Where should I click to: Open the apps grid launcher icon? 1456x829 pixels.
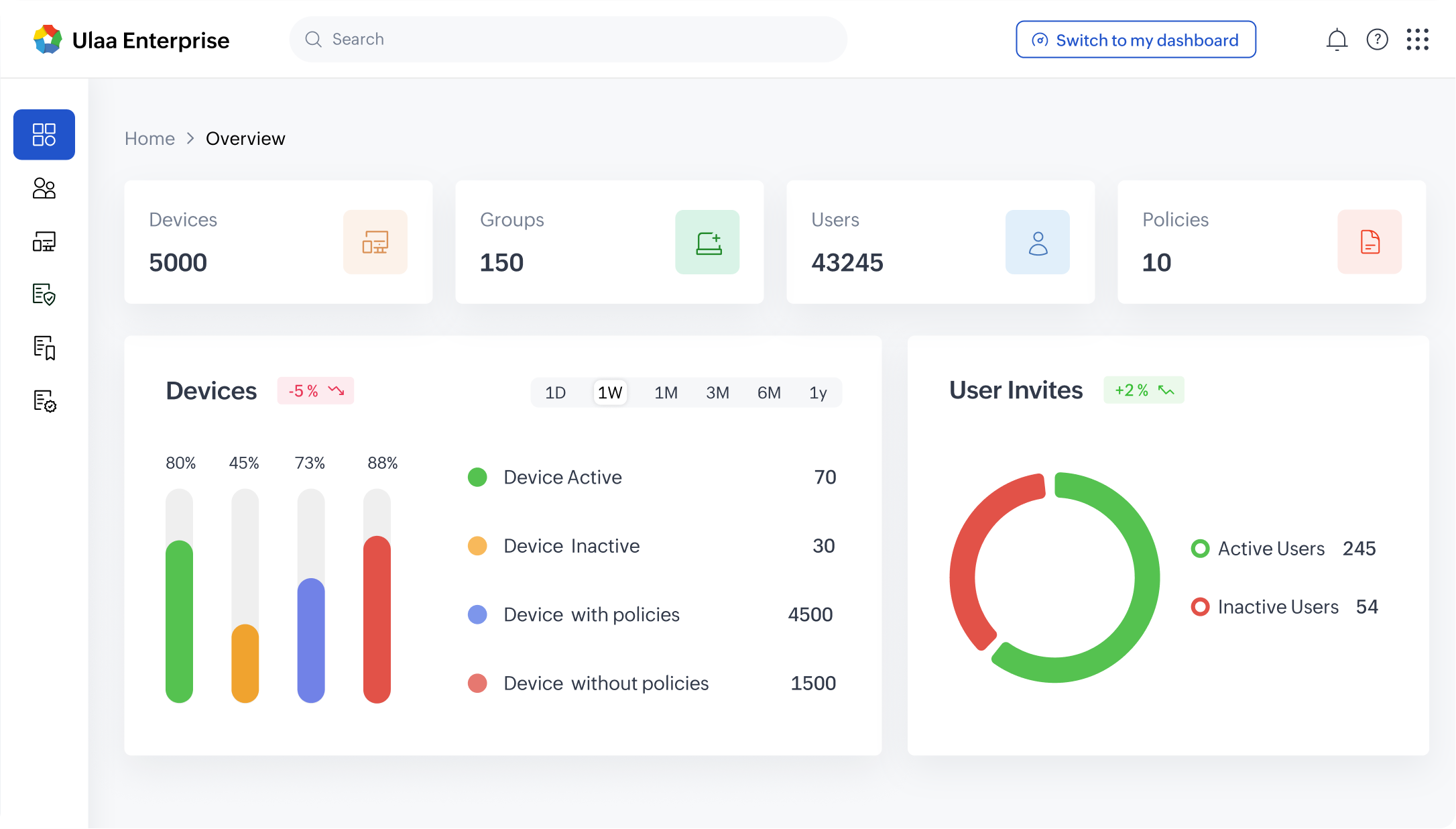click(1417, 40)
